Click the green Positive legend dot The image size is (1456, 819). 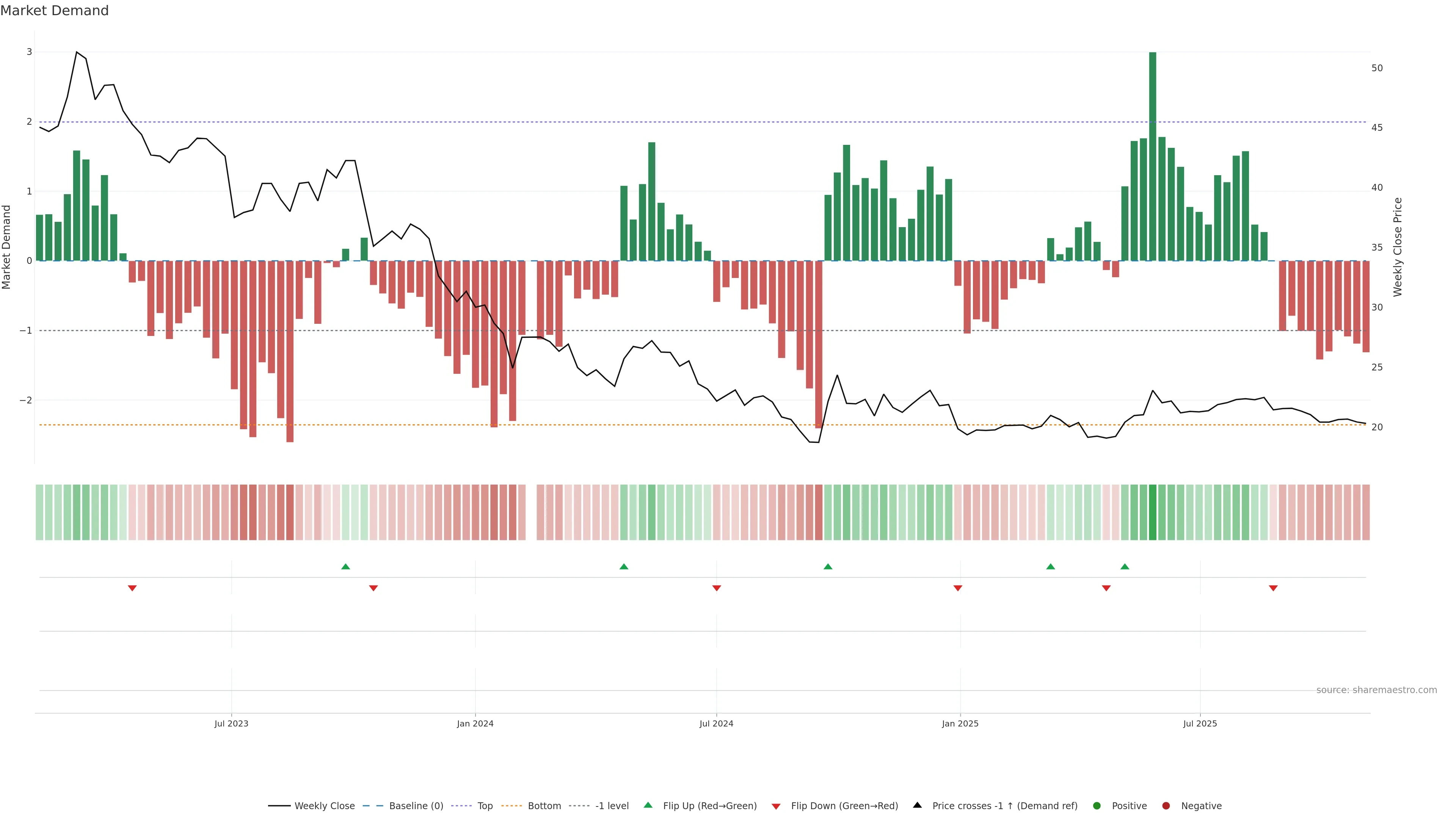tap(1097, 806)
